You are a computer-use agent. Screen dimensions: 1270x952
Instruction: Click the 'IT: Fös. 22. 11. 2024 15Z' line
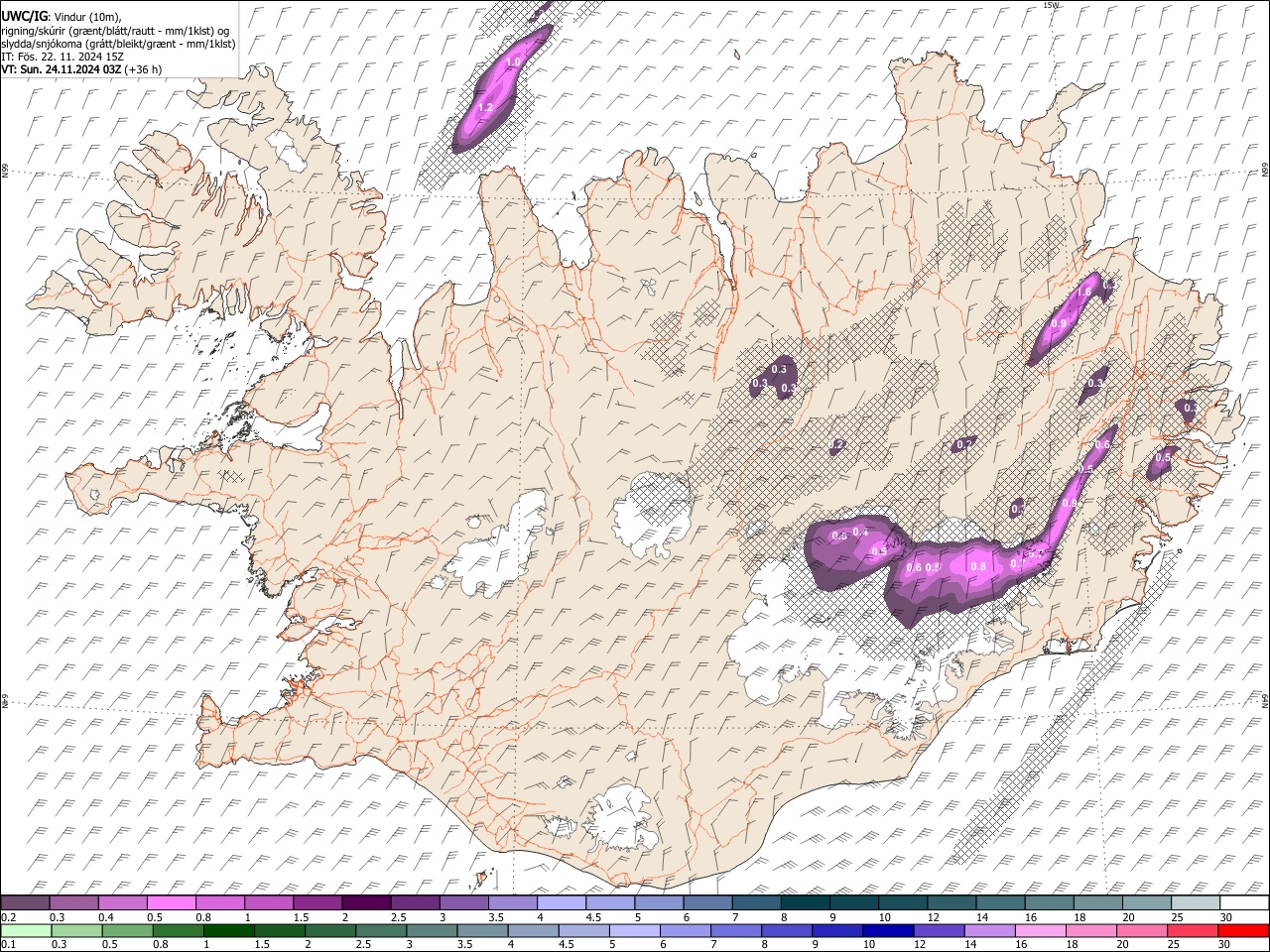pos(63,57)
